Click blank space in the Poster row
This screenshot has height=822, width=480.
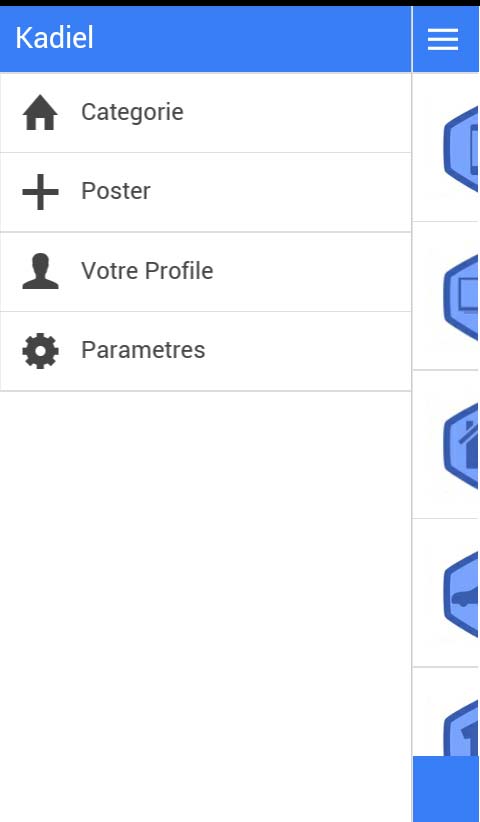coord(280,192)
